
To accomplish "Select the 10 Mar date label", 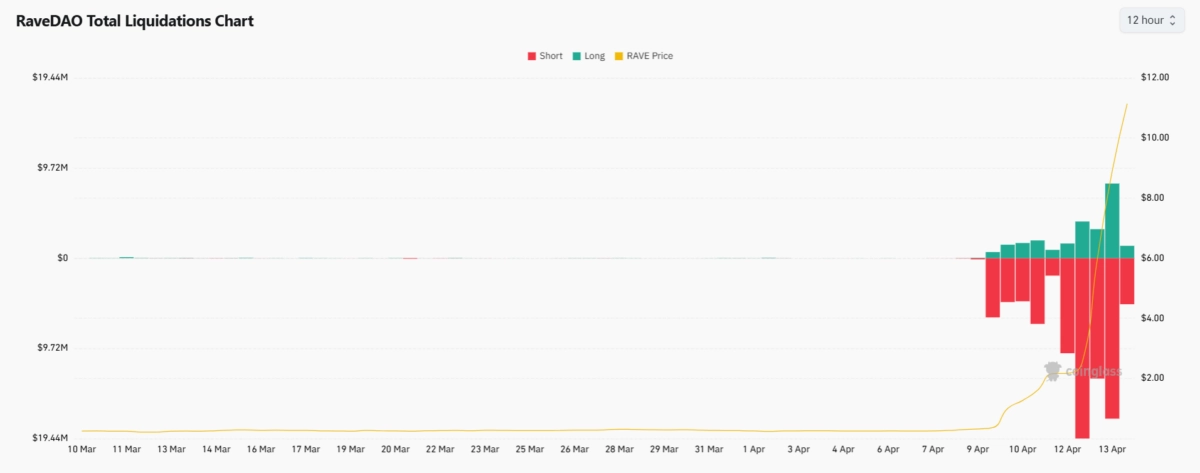I will pos(81,450).
